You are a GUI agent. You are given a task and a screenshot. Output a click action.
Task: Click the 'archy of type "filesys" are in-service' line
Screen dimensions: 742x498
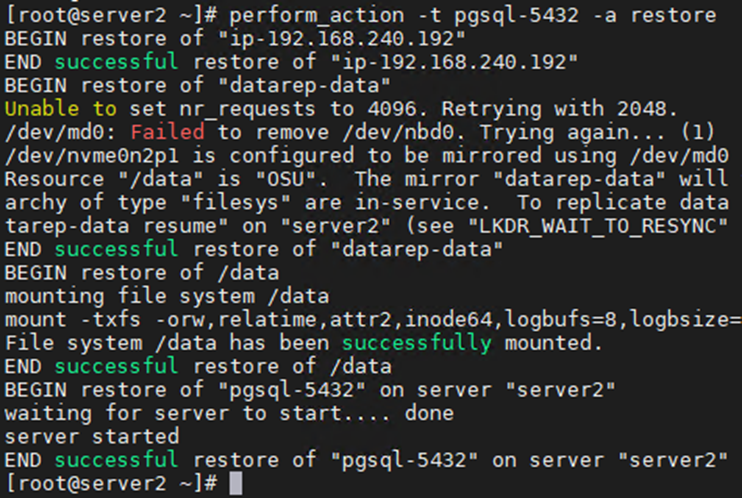pos(367,203)
